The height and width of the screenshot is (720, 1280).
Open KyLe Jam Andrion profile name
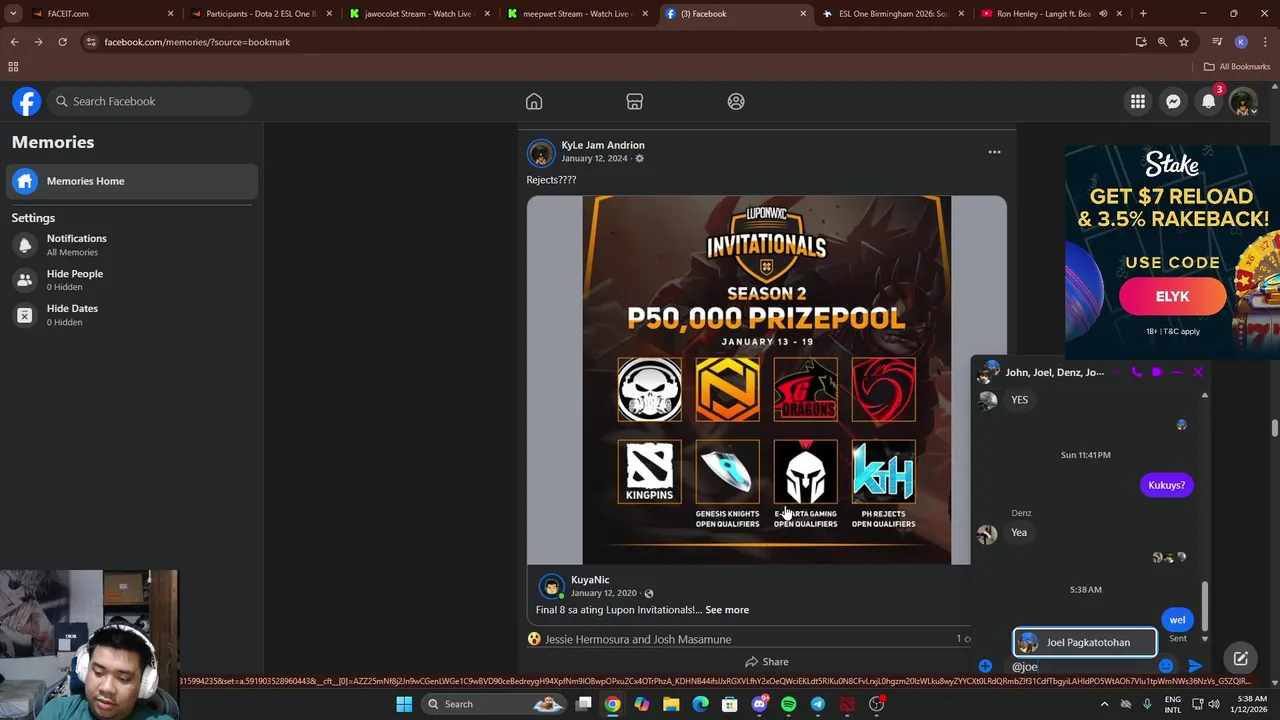tap(603, 145)
